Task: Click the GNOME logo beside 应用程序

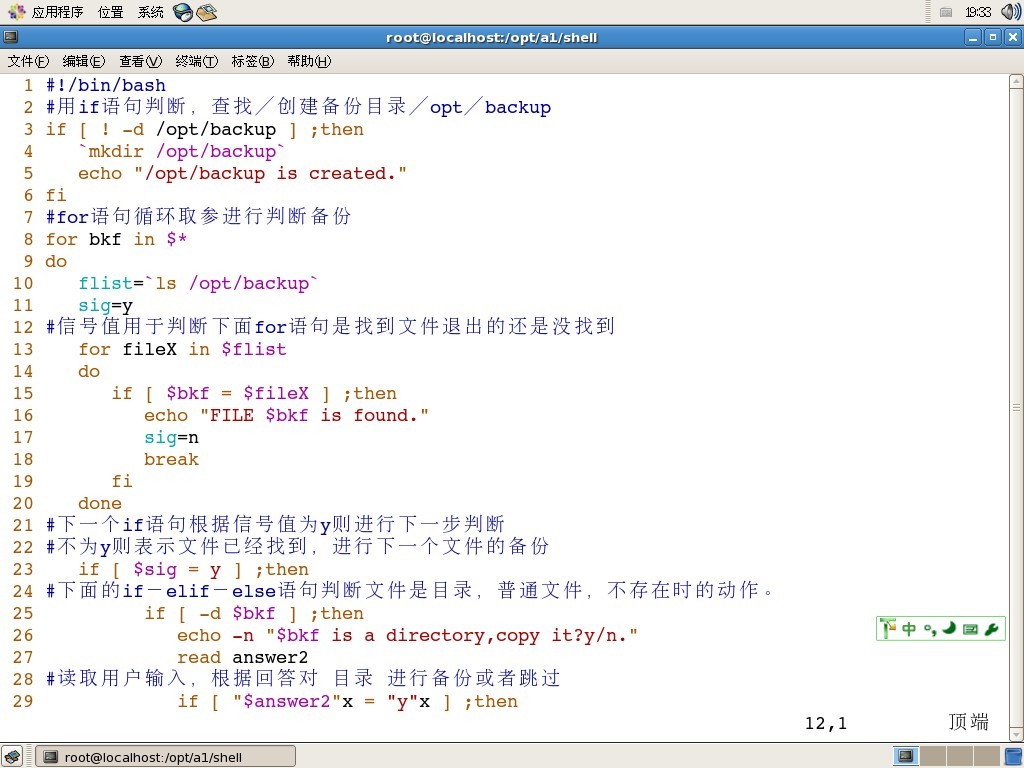Action: coord(16,12)
